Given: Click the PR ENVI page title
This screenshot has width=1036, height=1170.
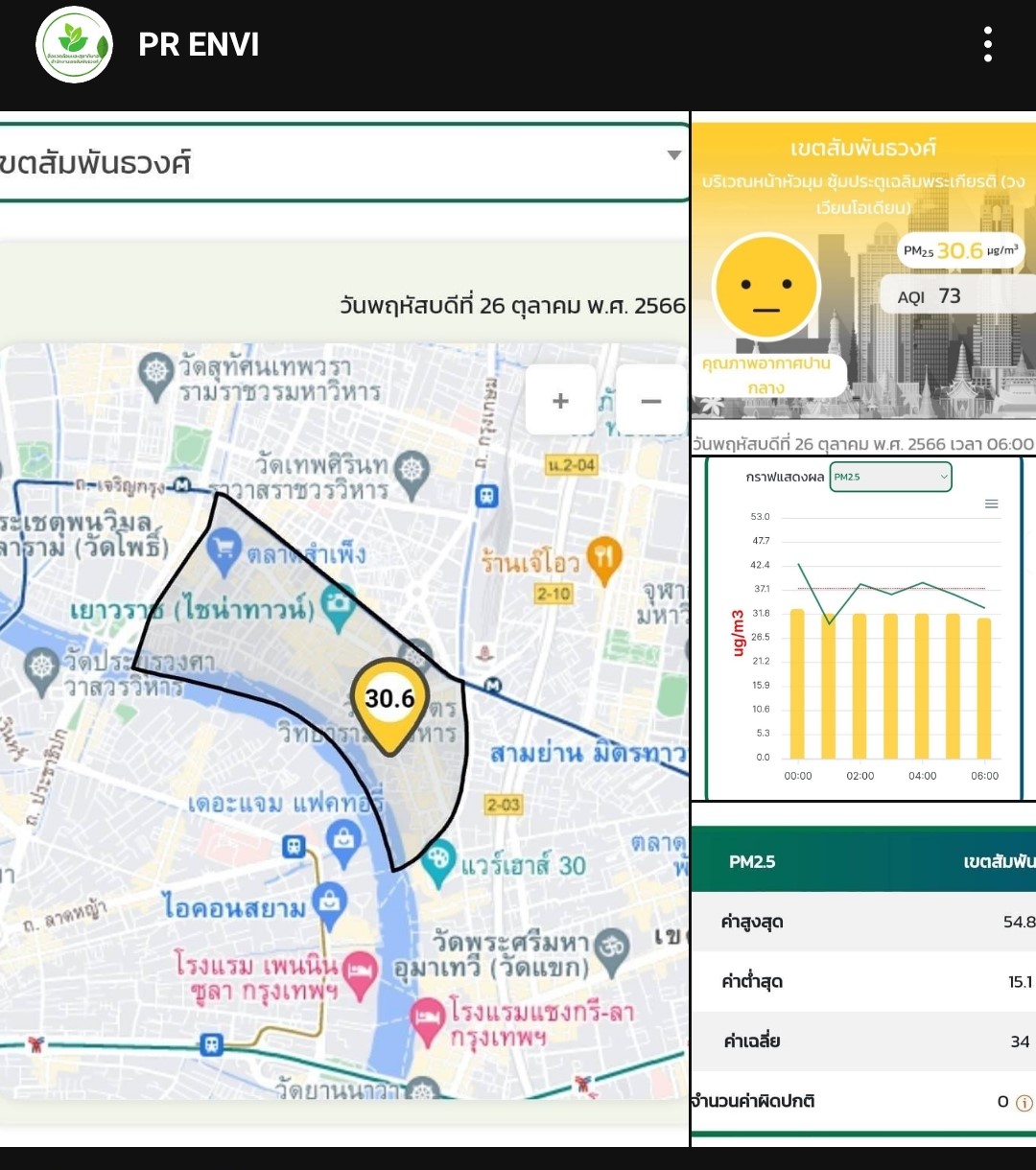Looking at the screenshot, I should pyautogui.click(x=199, y=45).
